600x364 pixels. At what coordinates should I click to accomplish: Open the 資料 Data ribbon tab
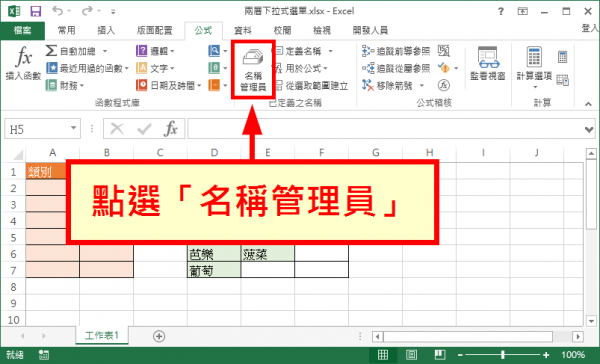coord(242,30)
